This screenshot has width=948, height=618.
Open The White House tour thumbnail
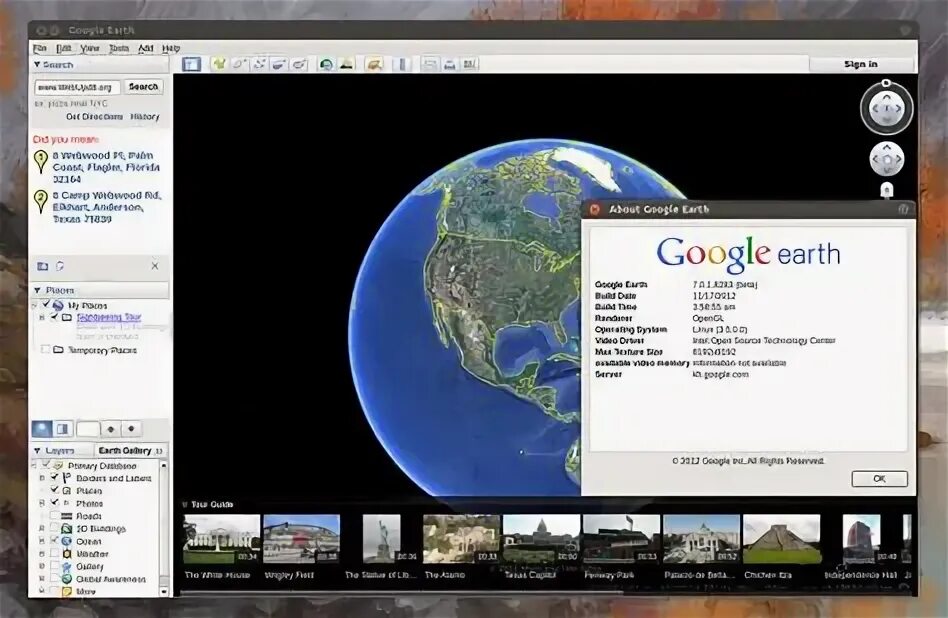[x=221, y=539]
